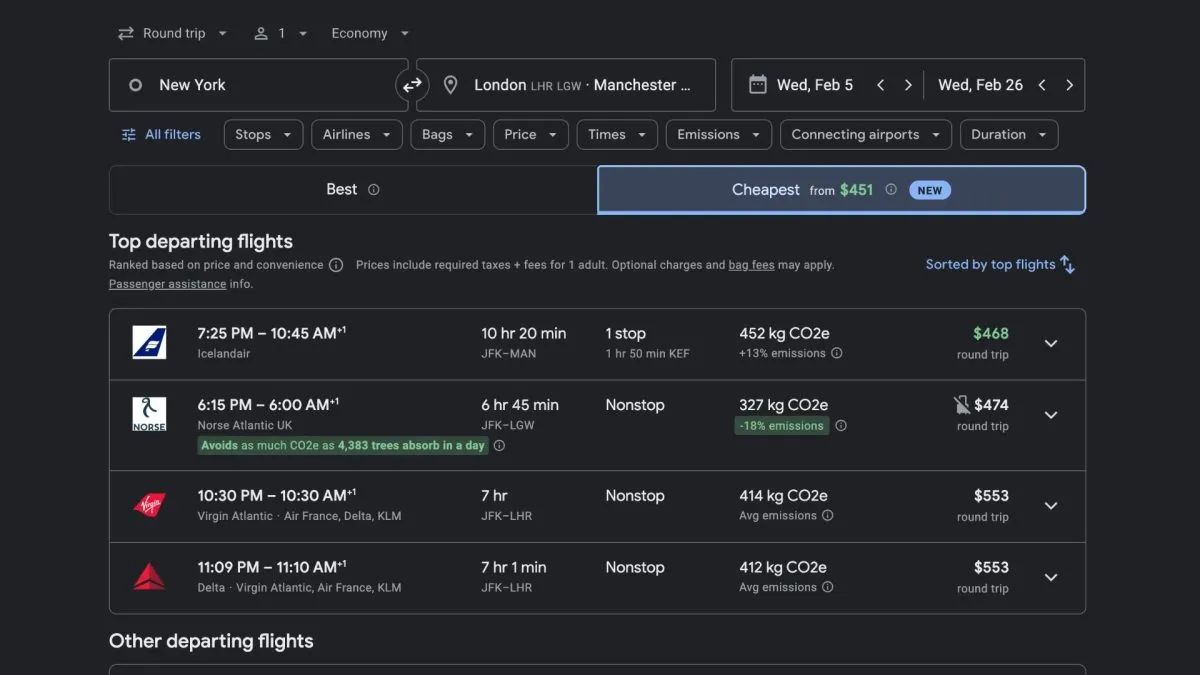Expand the Norse Atlantic UK flight details

click(x=1051, y=415)
